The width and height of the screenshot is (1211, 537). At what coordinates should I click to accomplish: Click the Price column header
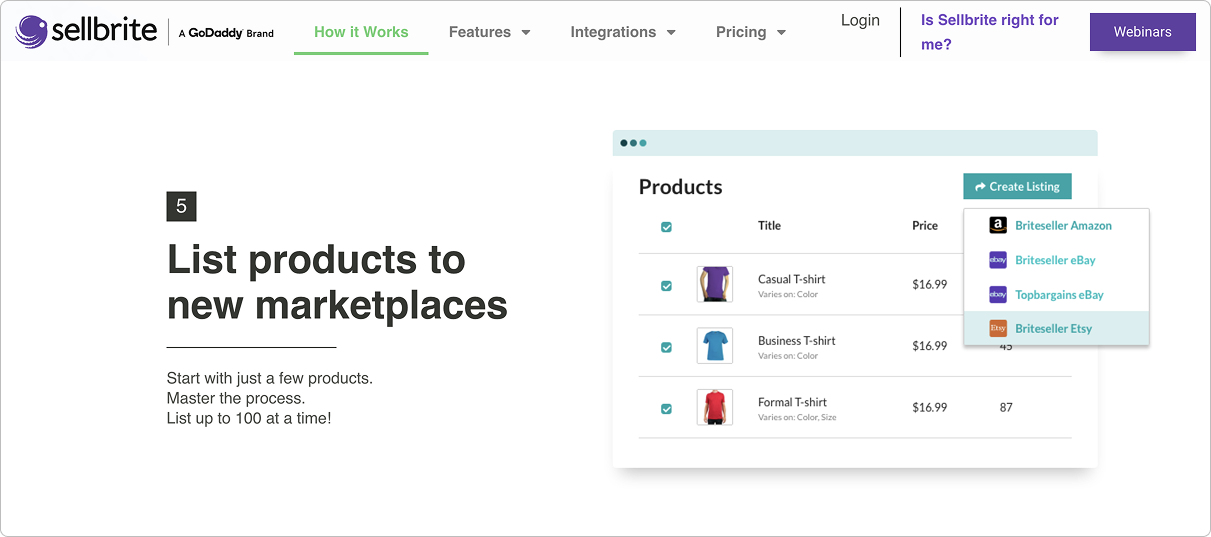(x=925, y=226)
